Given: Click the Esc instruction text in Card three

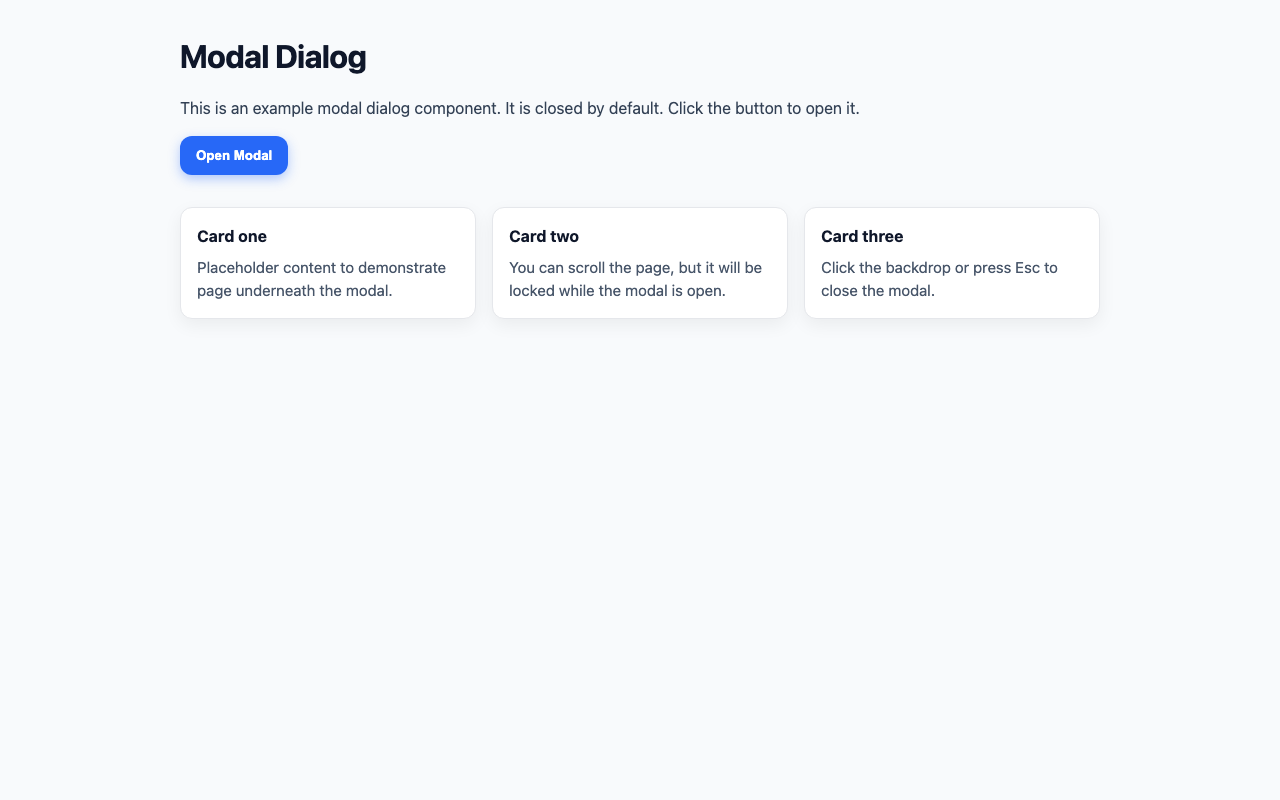Looking at the screenshot, I should pyautogui.click(x=939, y=279).
